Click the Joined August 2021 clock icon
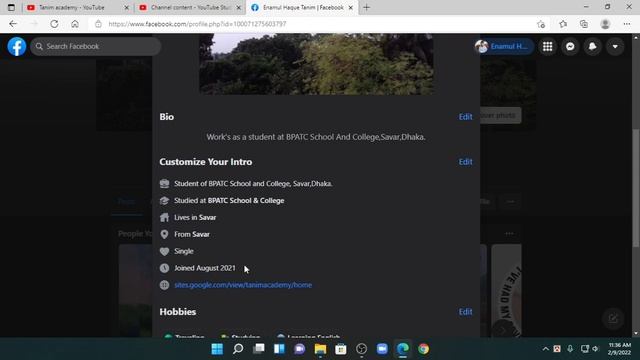The image size is (640, 360). point(164,268)
